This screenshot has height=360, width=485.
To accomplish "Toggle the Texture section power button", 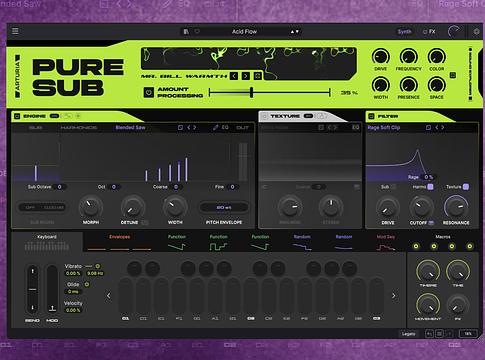I will (x=265, y=116).
